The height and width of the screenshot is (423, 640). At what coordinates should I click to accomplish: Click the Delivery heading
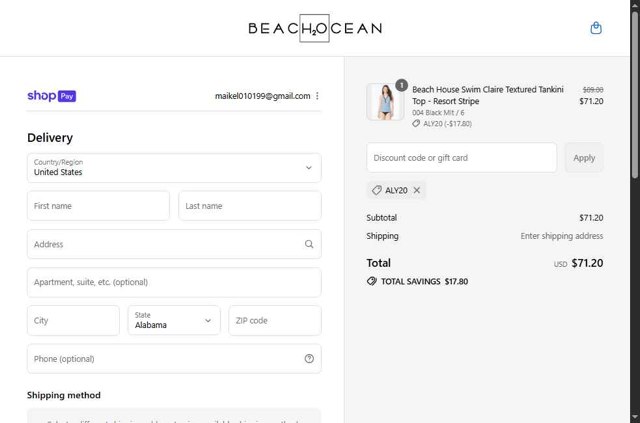click(x=50, y=138)
